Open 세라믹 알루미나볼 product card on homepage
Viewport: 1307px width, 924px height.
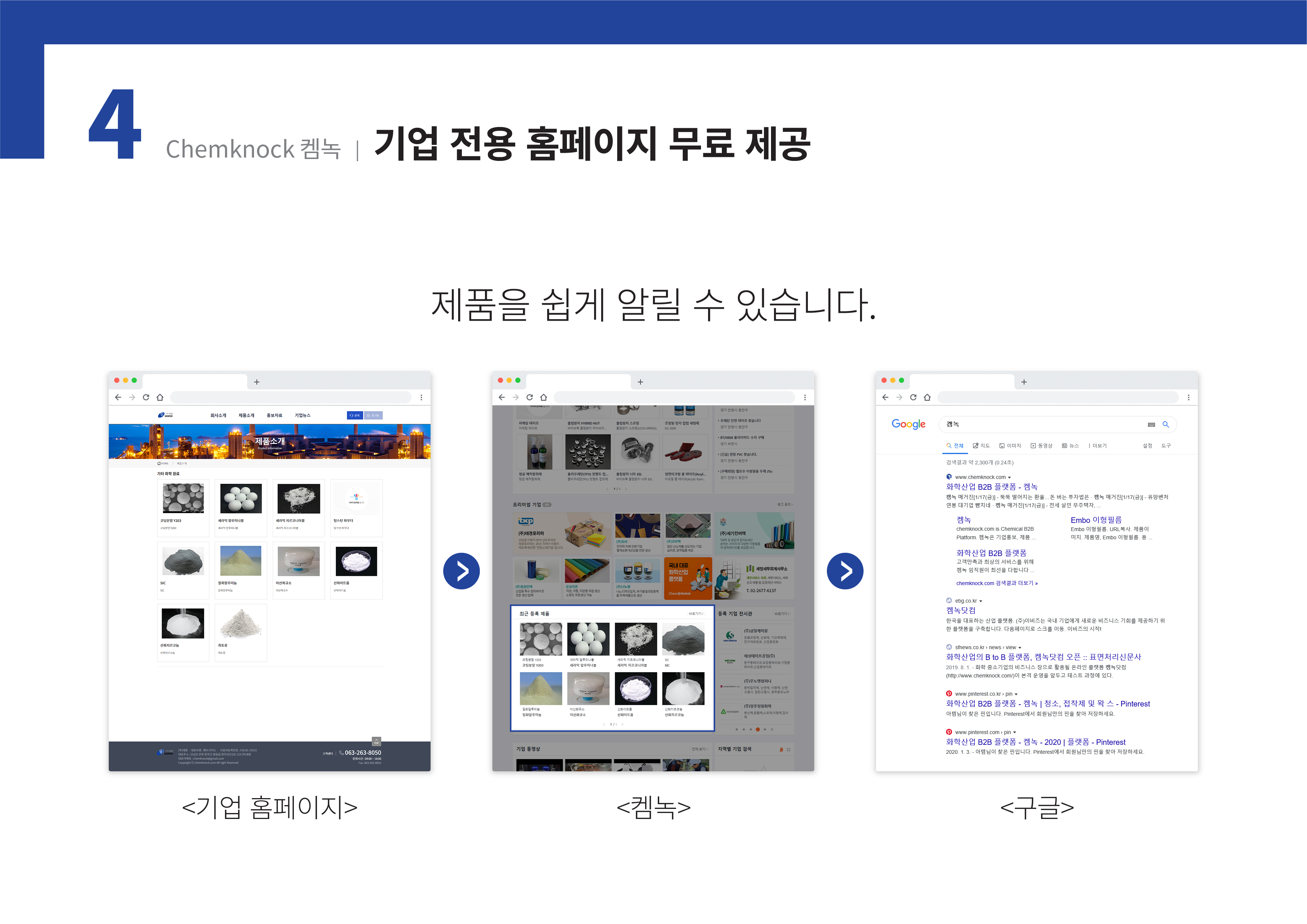[241, 508]
